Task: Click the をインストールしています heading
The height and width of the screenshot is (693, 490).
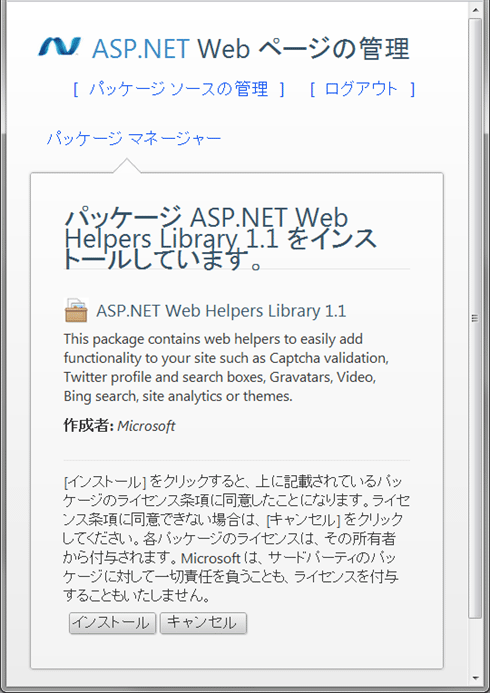Action: tap(220, 239)
